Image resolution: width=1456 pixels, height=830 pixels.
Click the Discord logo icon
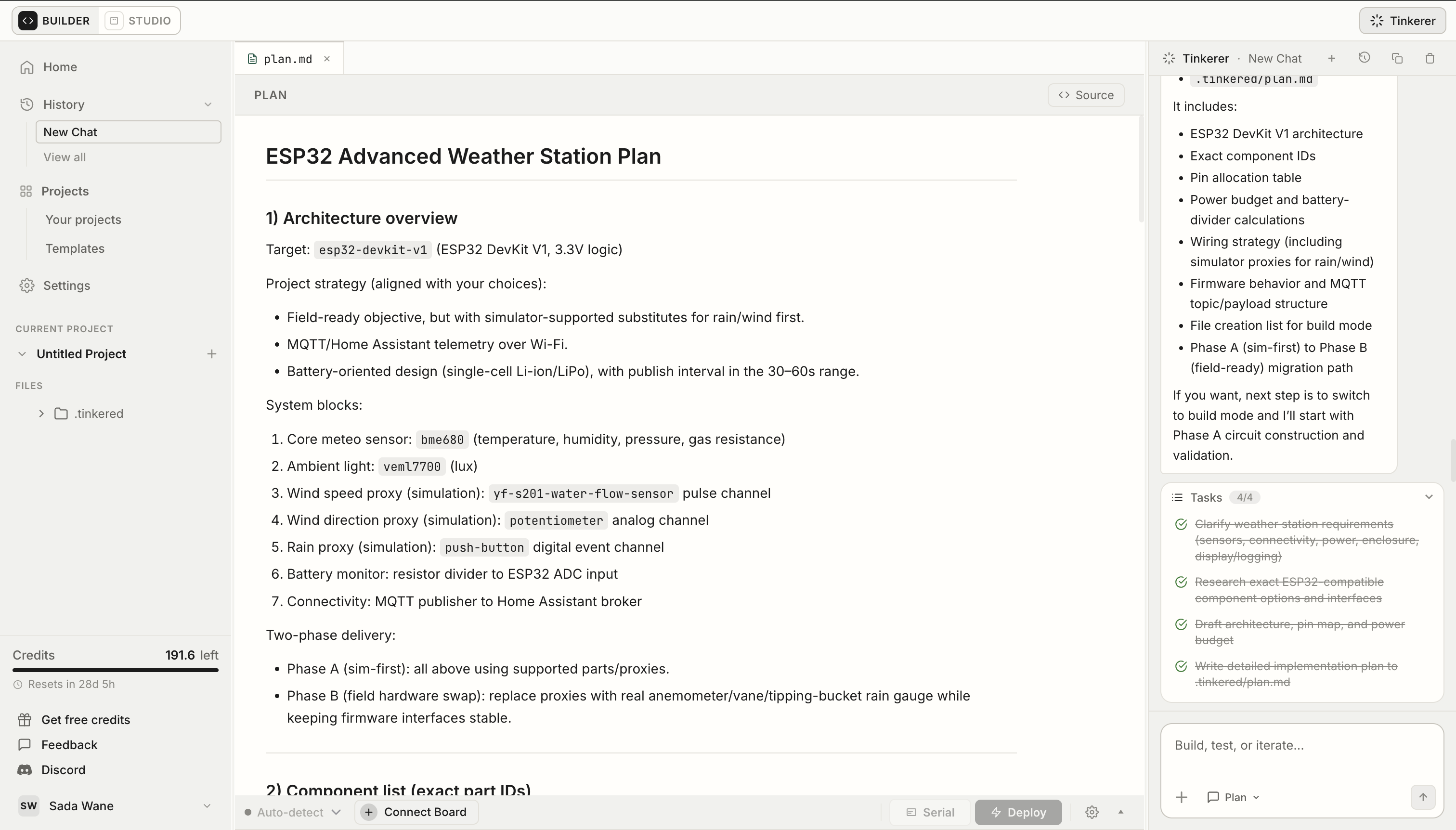click(x=25, y=769)
